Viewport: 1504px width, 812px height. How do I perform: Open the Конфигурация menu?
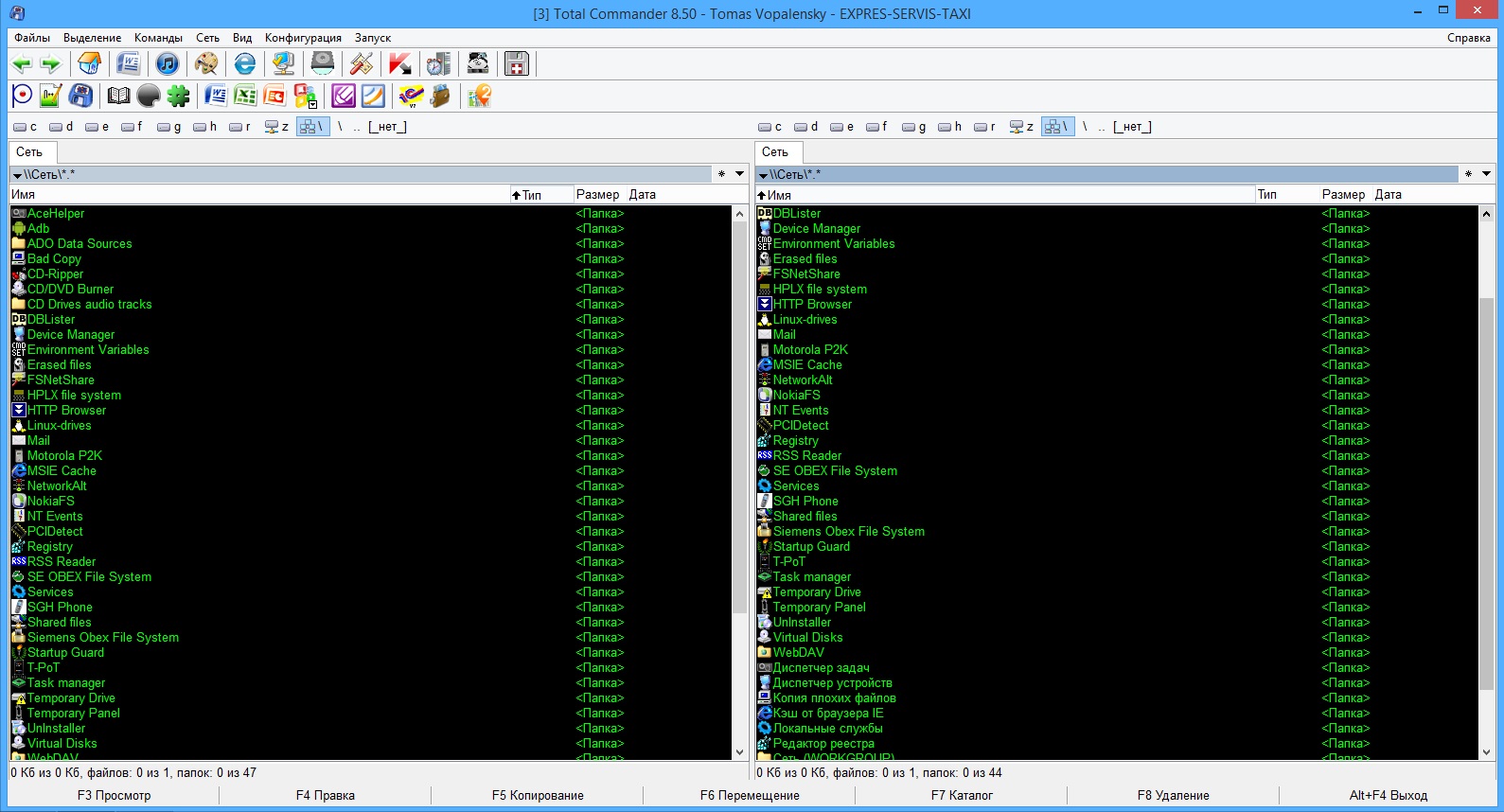[x=303, y=38]
